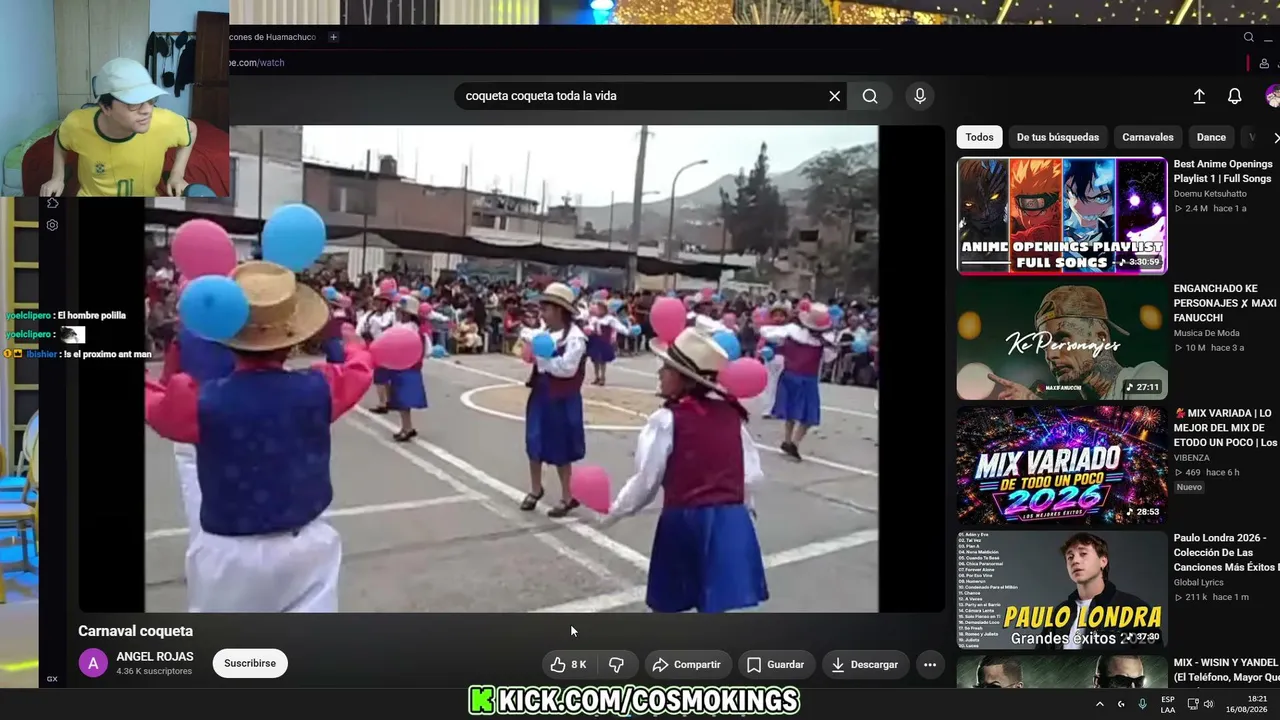Image resolution: width=1280 pixels, height=720 pixels.
Task: Open a new browser tab with plus
Action: (x=334, y=37)
